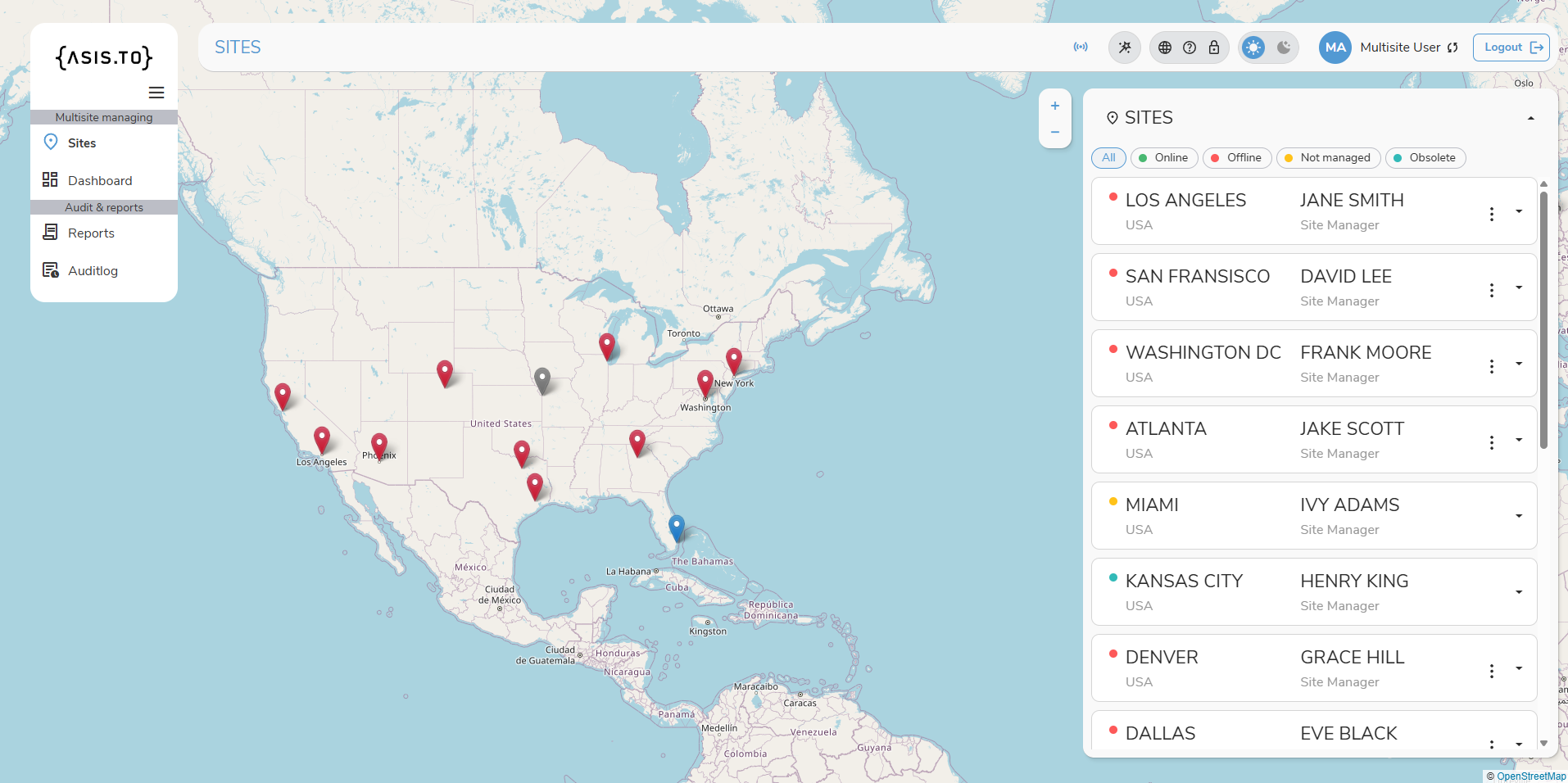1568x783 pixels.
Task: Expand the Kansas City site card
Action: tap(1519, 592)
